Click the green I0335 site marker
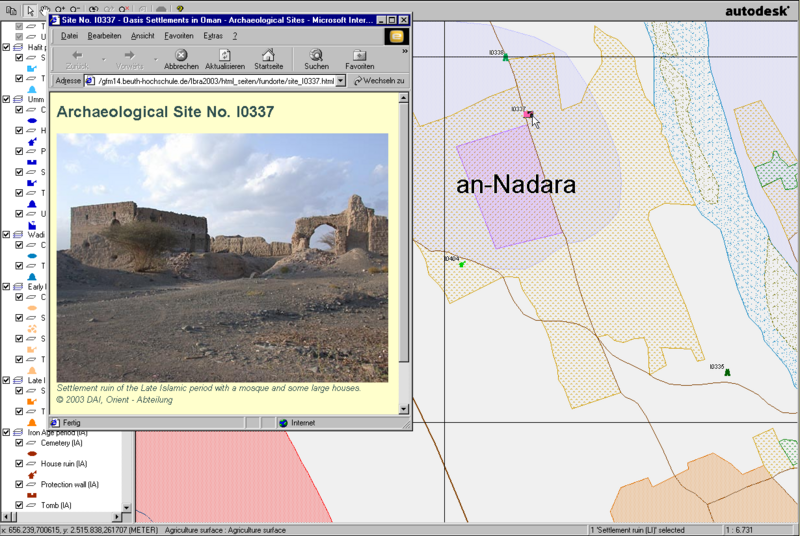800x536 pixels. (x=727, y=373)
